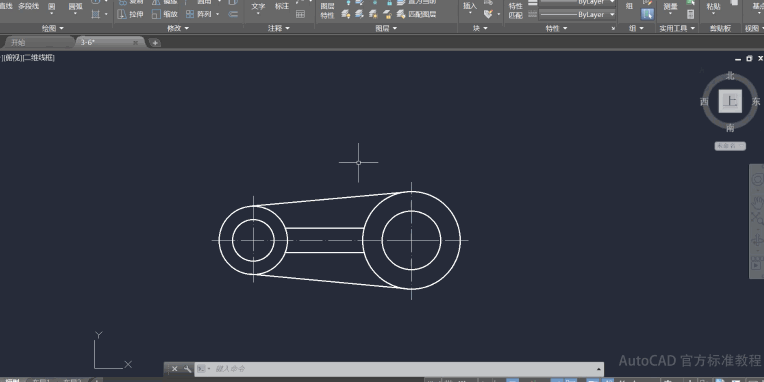
Task: Select the 缩放 (Scale) tool
Action: (165, 15)
